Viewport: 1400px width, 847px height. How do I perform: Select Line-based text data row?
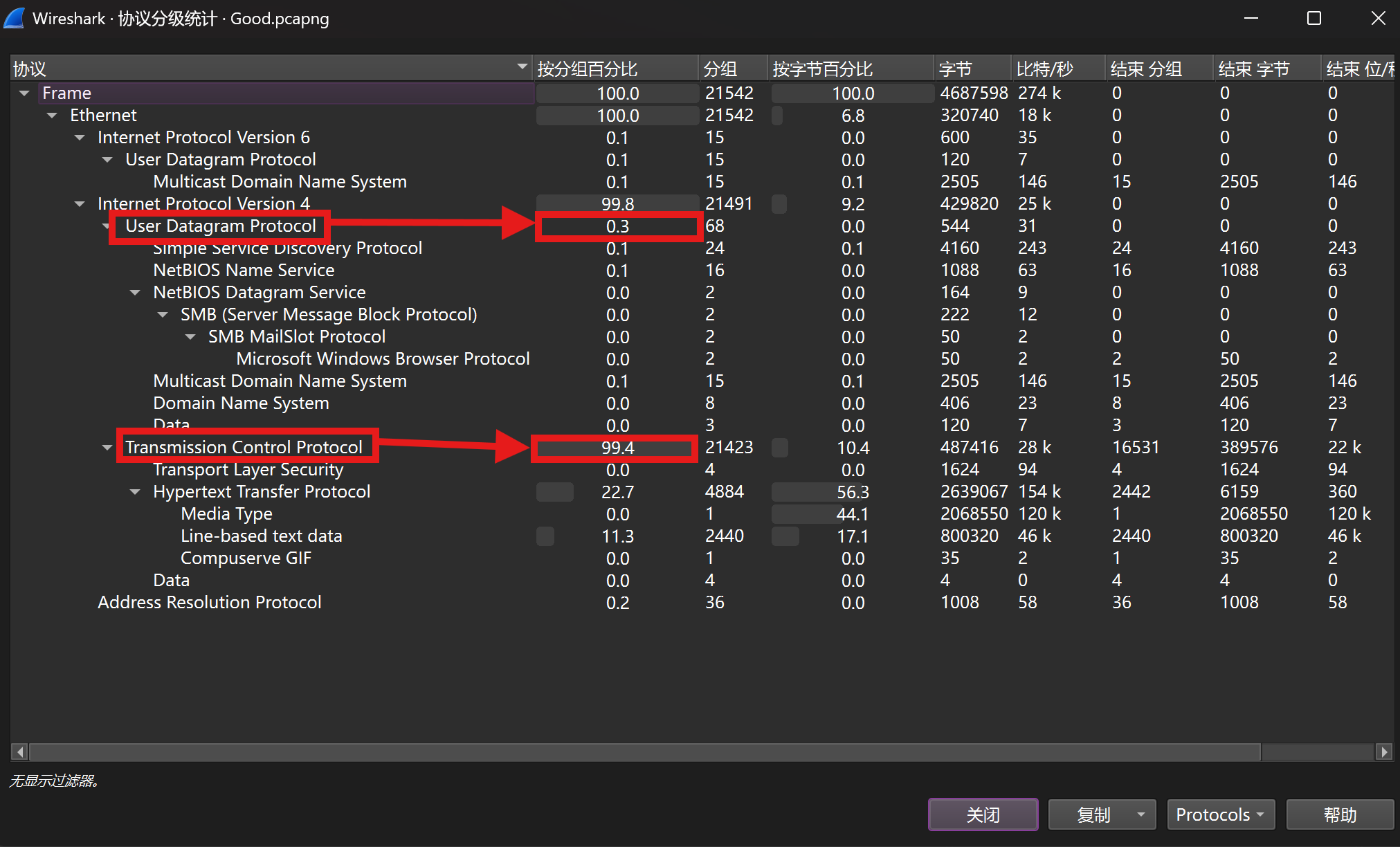coord(702,536)
